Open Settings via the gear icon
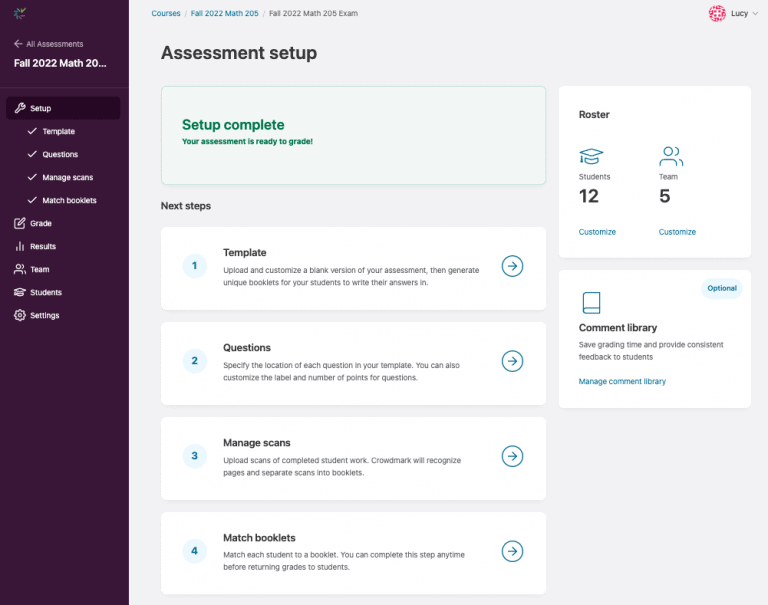This screenshot has height=605, width=768. [20, 315]
